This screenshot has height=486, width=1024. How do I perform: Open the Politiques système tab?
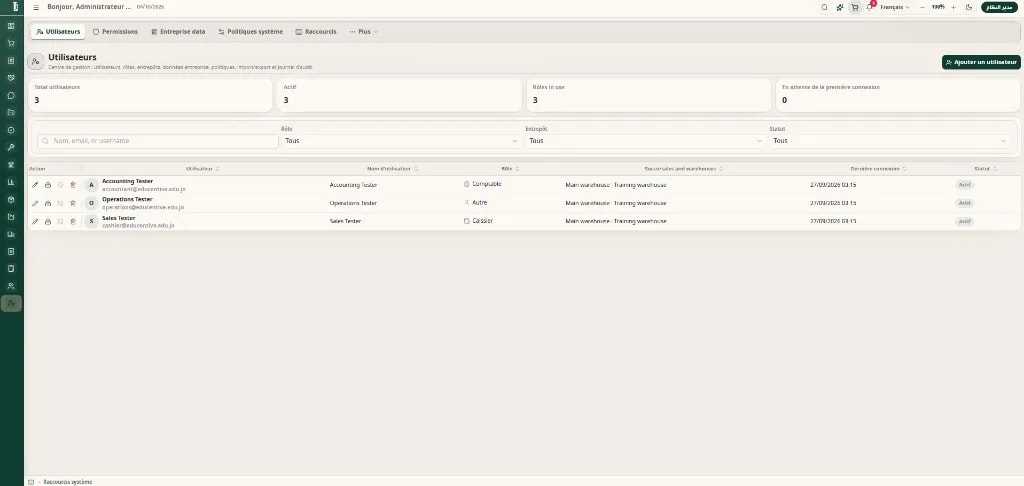pos(251,31)
